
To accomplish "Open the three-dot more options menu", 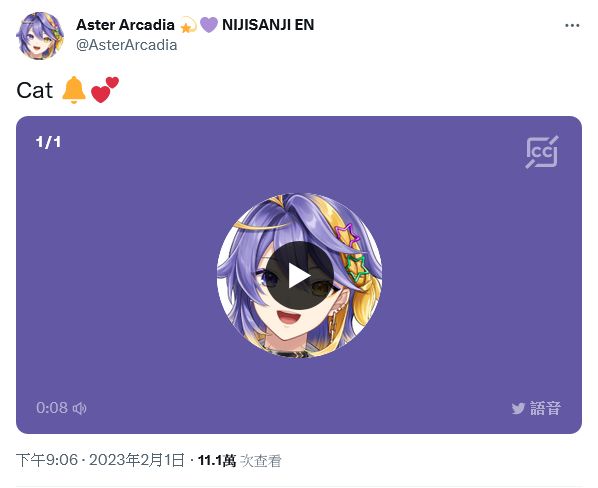I will [572, 26].
